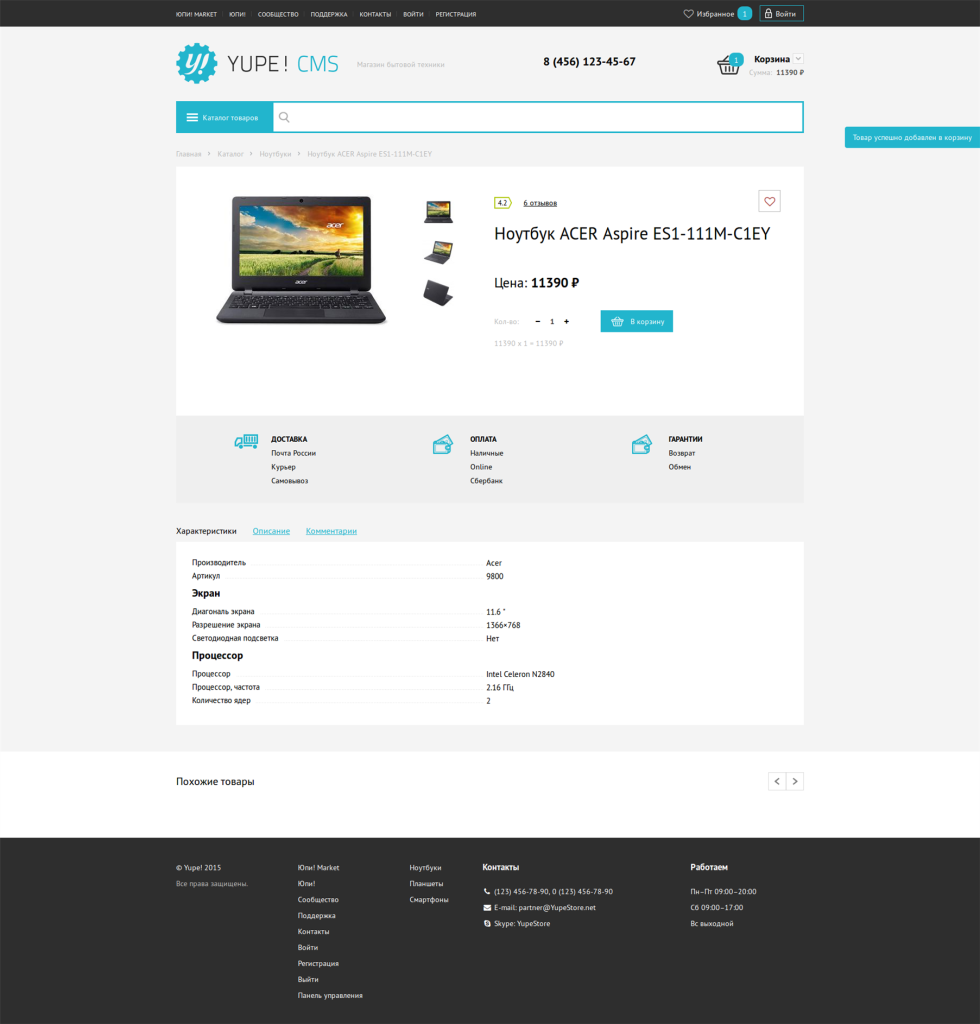This screenshot has height=1024, width=980.
Task: Click the main laptop product image
Action: click(301, 259)
